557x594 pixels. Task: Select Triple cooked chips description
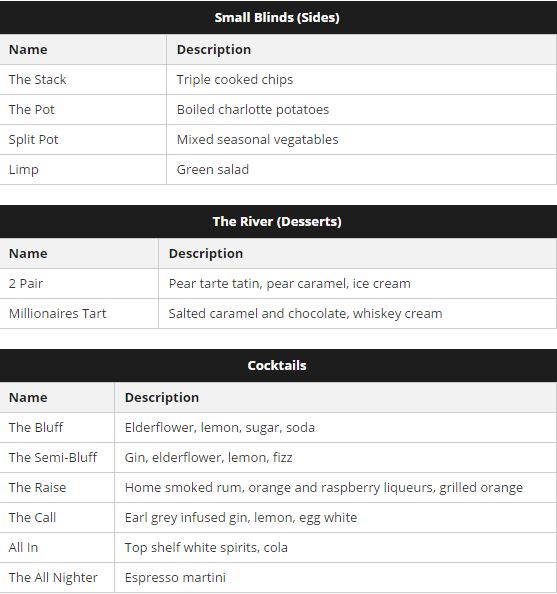235,80
